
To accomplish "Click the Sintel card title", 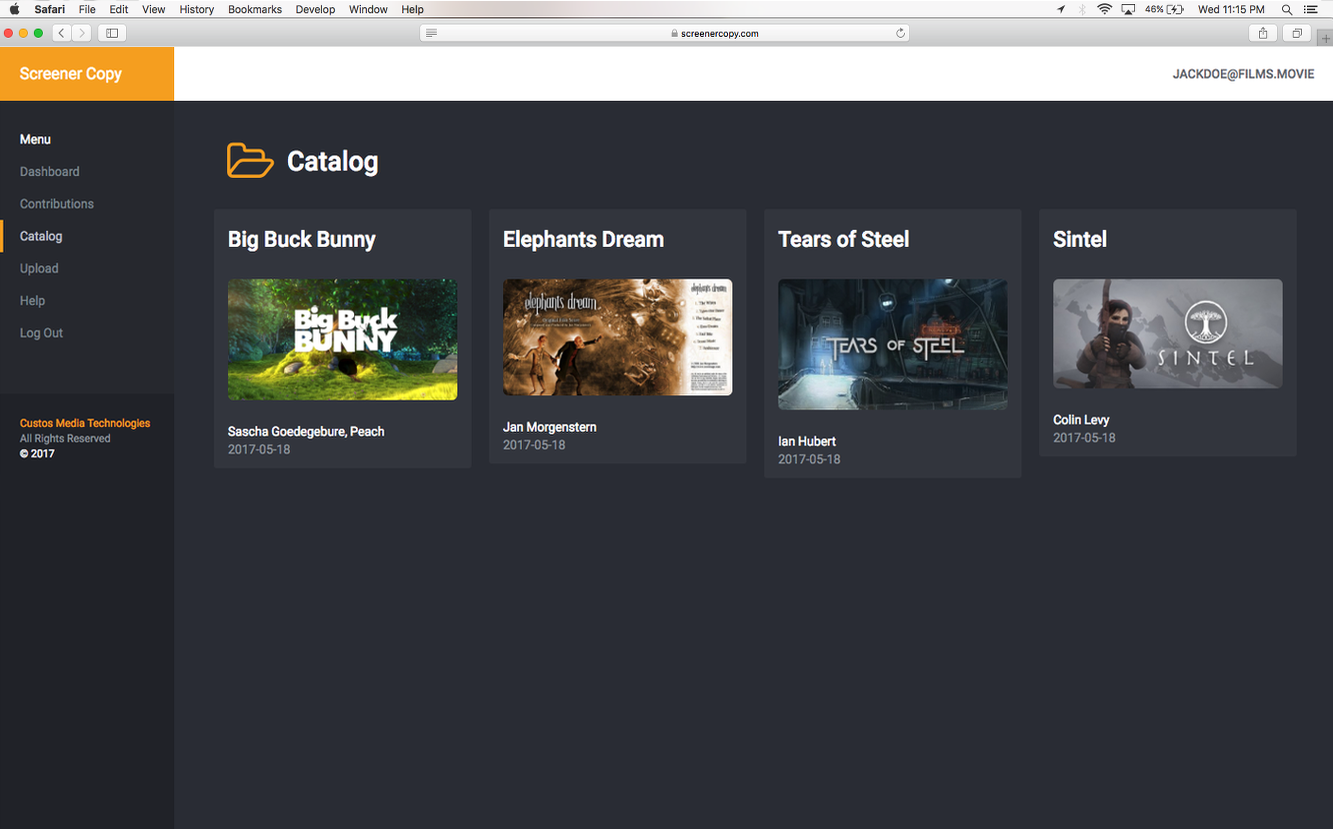I will click(x=1080, y=240).
